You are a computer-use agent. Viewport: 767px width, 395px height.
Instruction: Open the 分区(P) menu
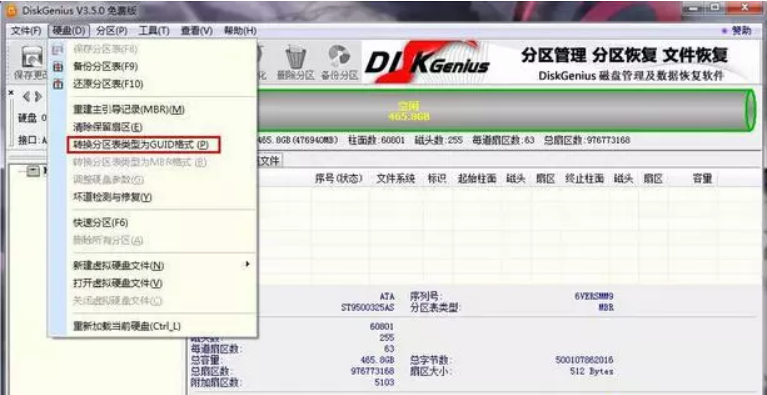112,31
